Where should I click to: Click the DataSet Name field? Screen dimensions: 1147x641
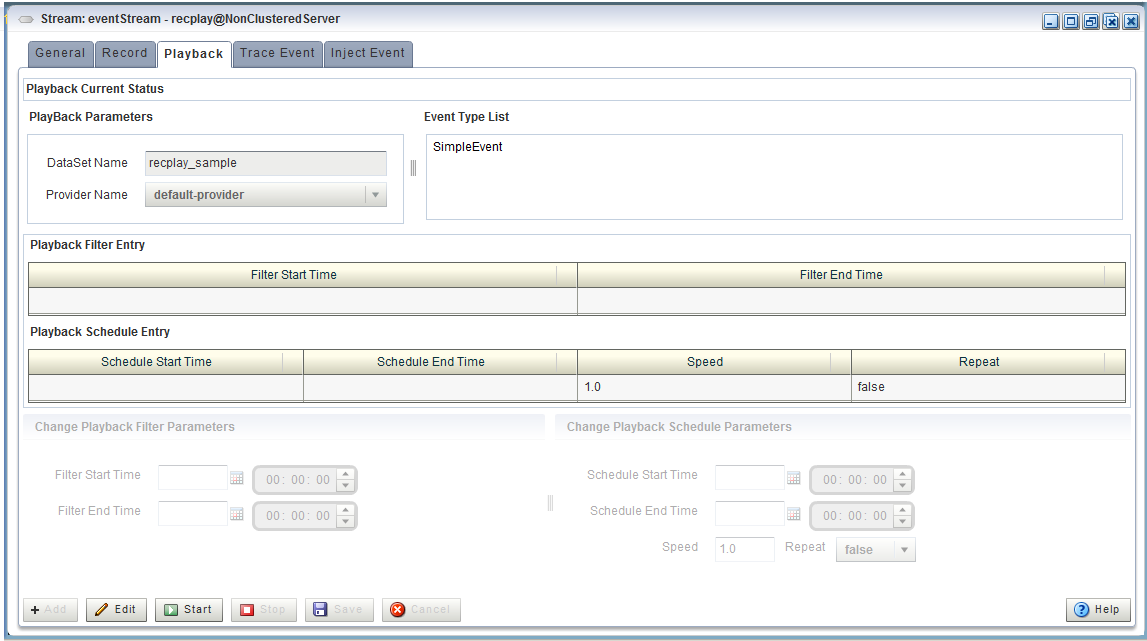click(266, 163)
